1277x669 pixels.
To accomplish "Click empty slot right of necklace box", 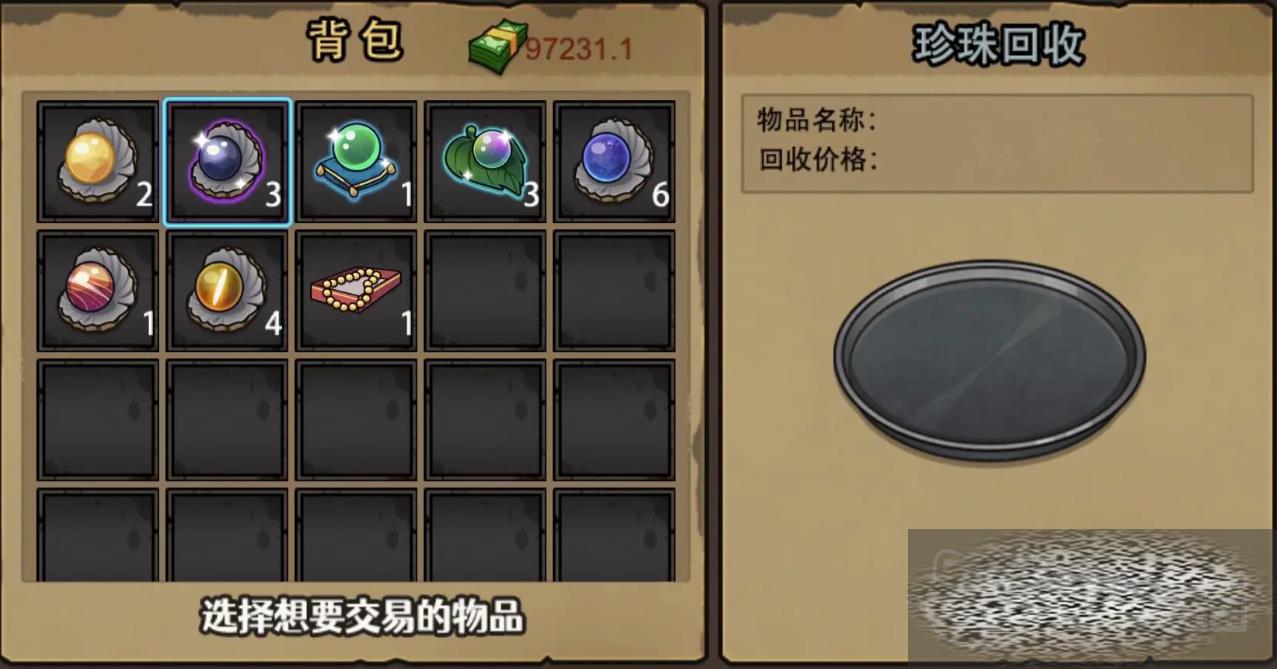I will 485,290.
